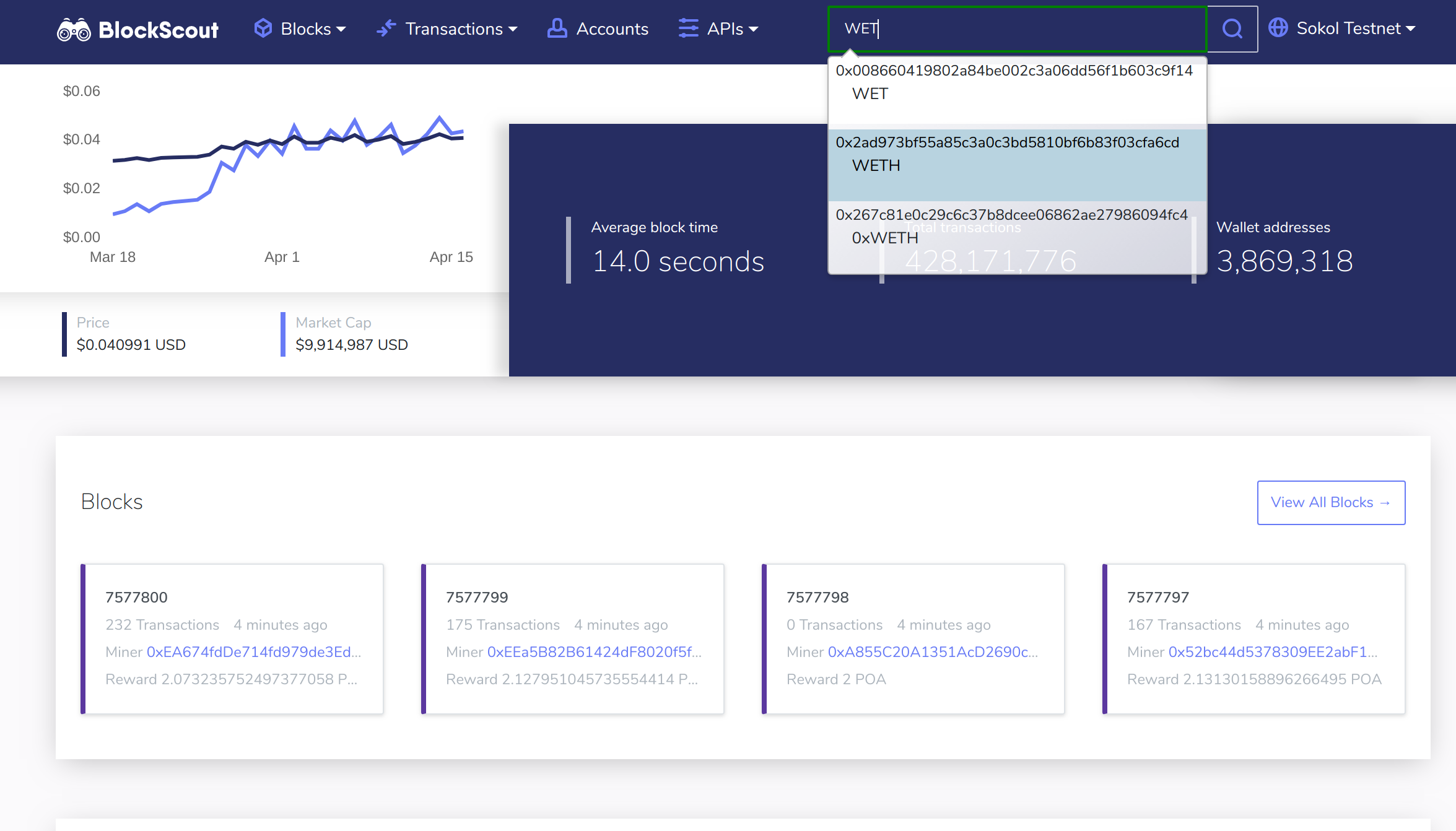Click the $0.06 chart axis label
This screenshot has width=1456, height=831.
[81, 91]
